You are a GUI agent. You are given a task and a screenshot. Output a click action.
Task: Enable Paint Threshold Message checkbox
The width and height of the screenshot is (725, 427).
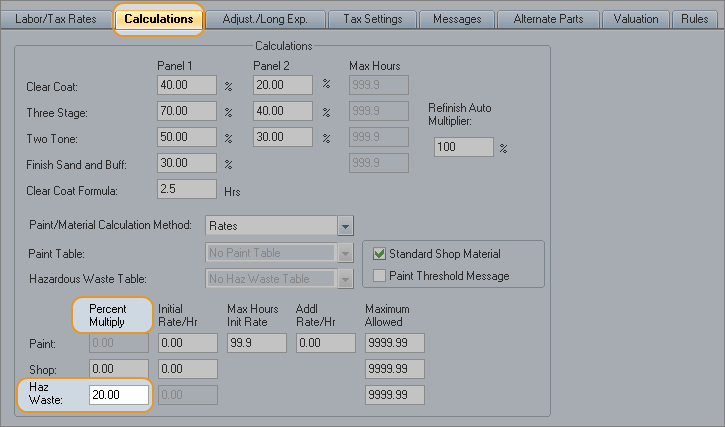click(379, 276)
